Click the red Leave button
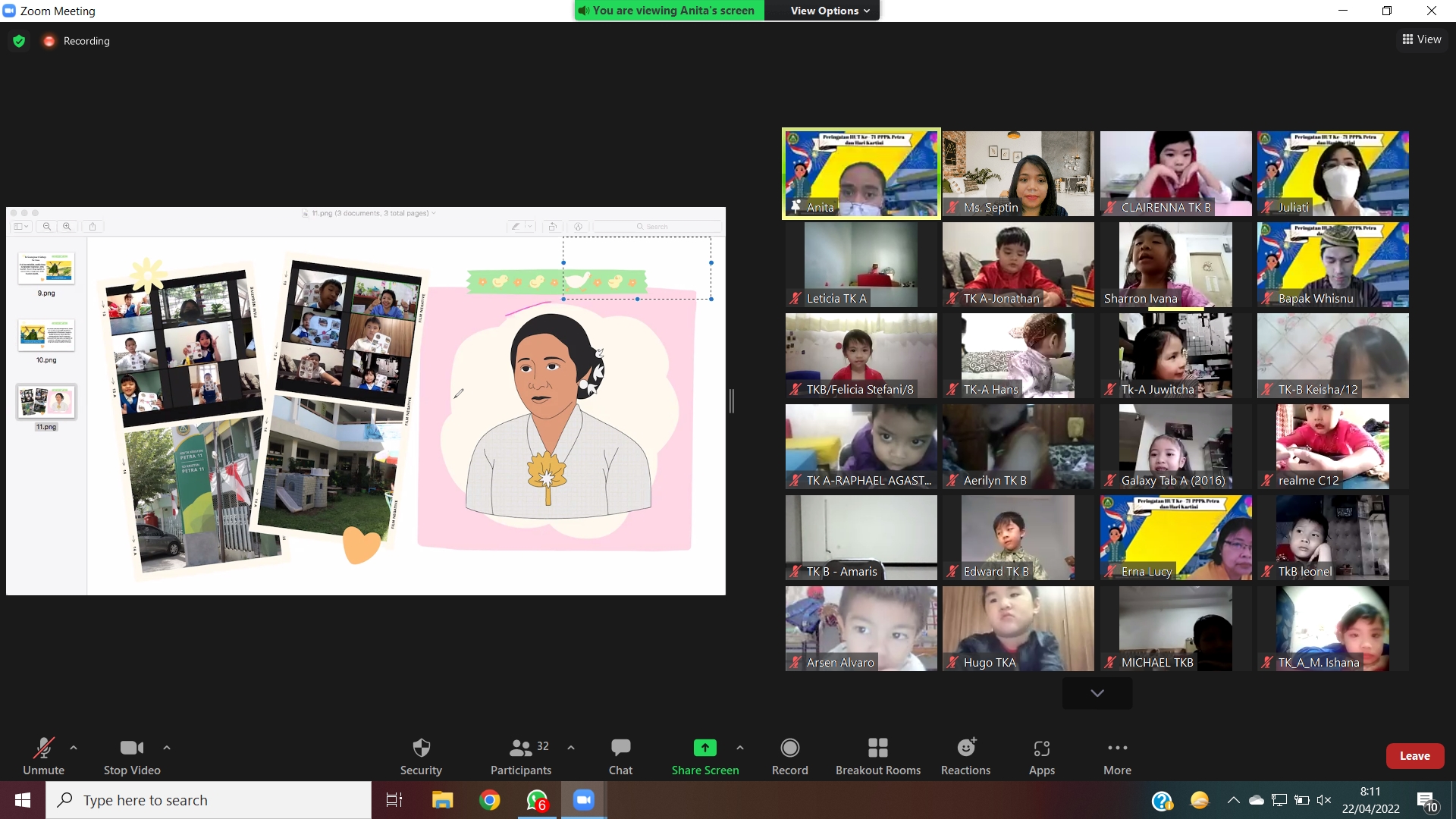 (x=1415, y=756)
